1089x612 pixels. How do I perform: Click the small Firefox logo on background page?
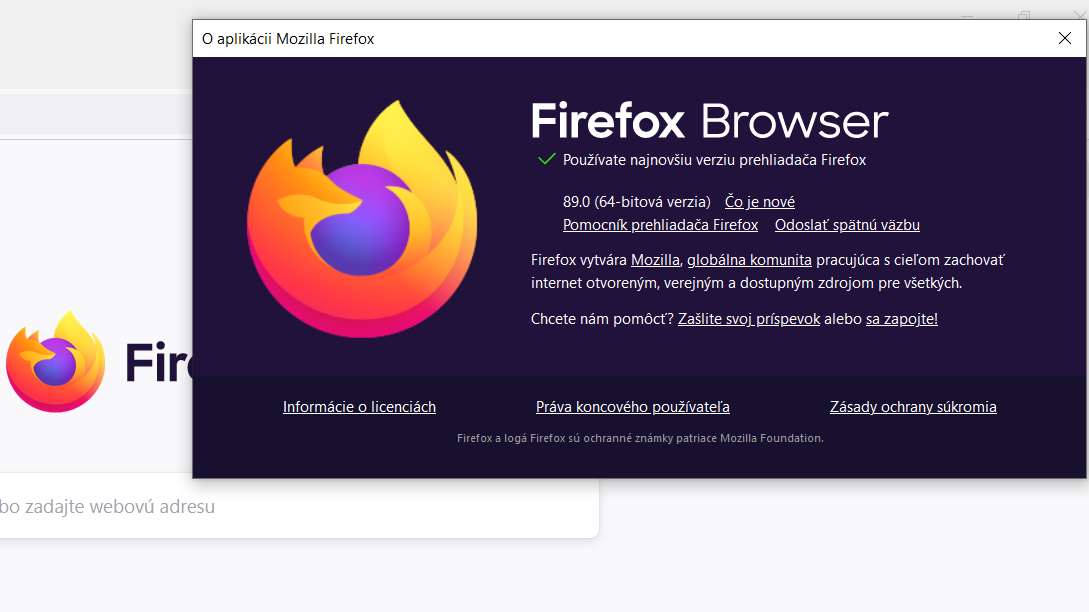coord(56,362)
